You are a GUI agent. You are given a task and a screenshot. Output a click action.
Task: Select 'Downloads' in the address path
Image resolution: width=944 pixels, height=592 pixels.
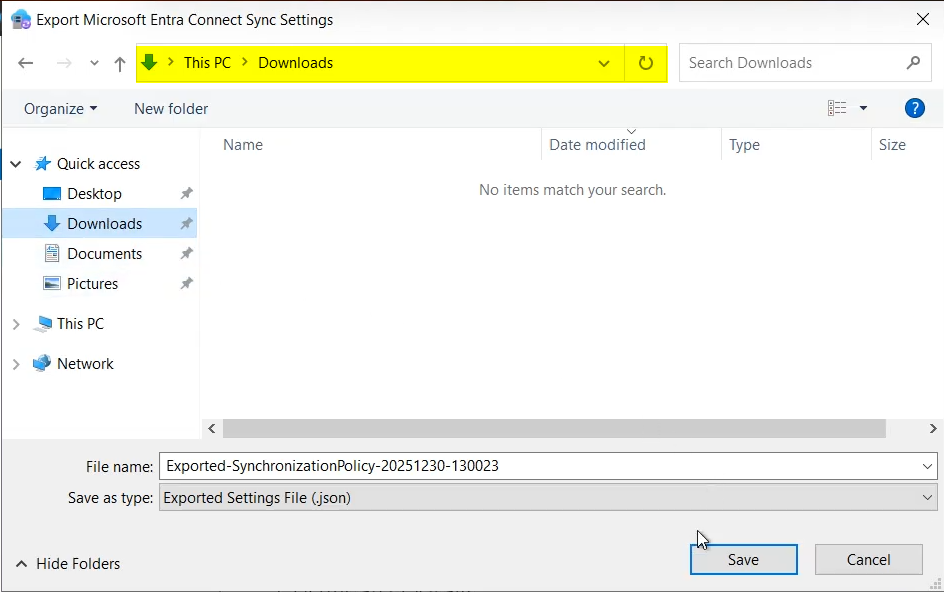(x=295, y=63)
